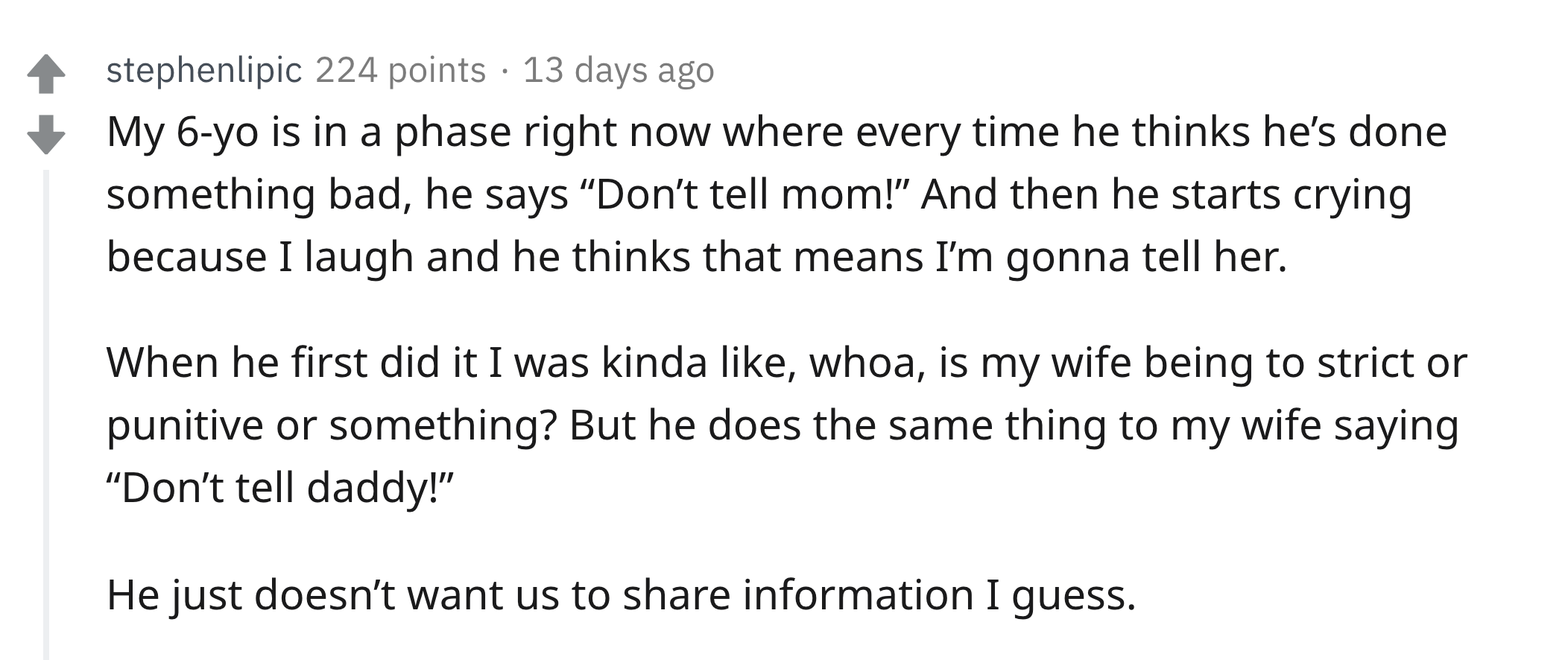Click the word "6-yo" in first line
The width and height of the screenshot is (1568, 660).
(x=218, y=133)
